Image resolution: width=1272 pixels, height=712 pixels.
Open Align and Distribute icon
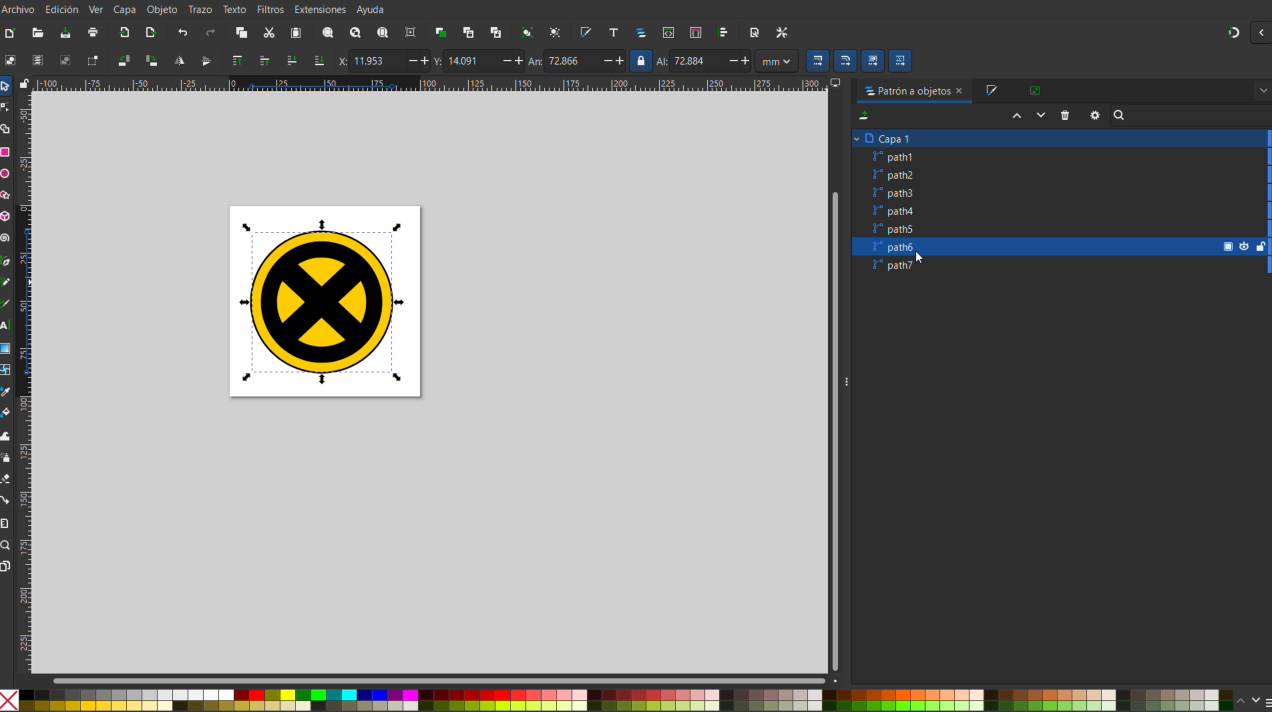[x=724, y=33]
